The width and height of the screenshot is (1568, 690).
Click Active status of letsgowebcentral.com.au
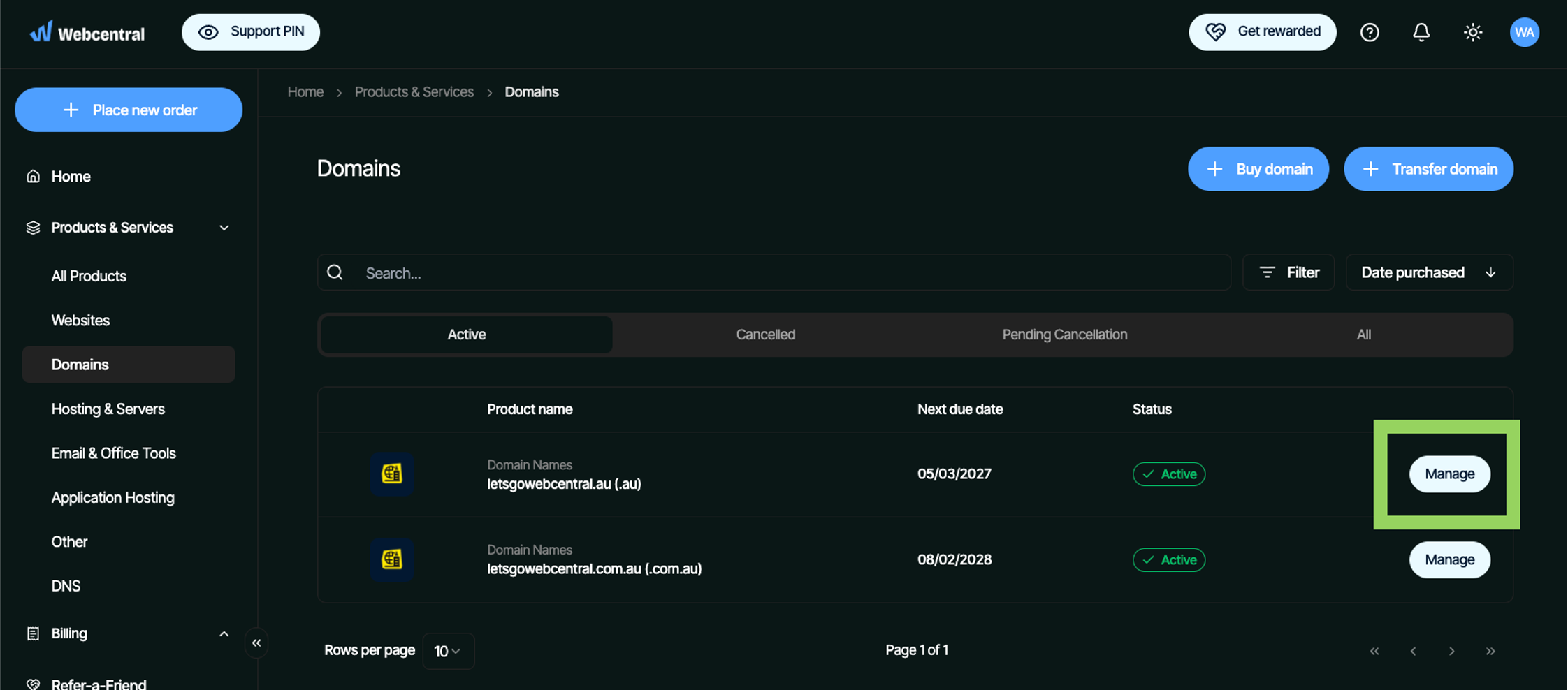coord(1169,560)
